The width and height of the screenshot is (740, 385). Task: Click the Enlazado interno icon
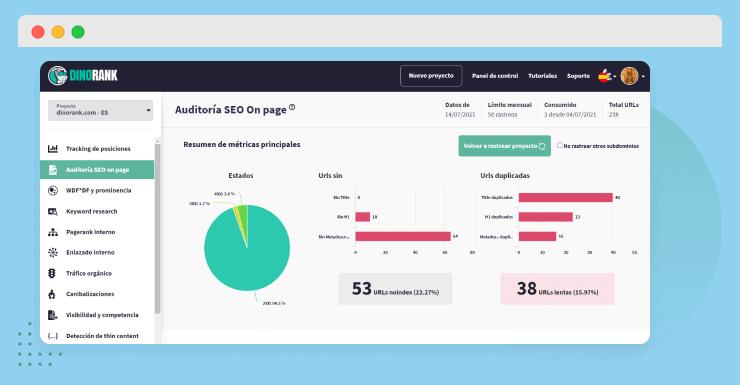[x=53, y=252]
